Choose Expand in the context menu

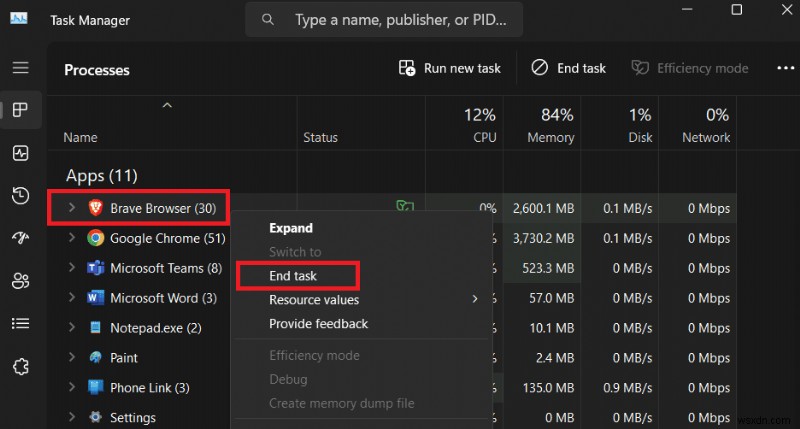(x=291, y=228)
